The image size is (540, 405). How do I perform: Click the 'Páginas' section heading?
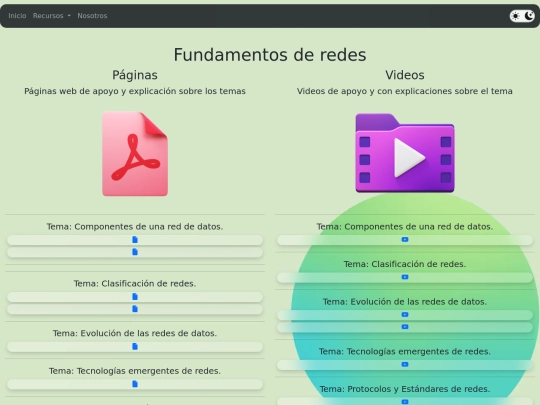[x=135, y=75]
